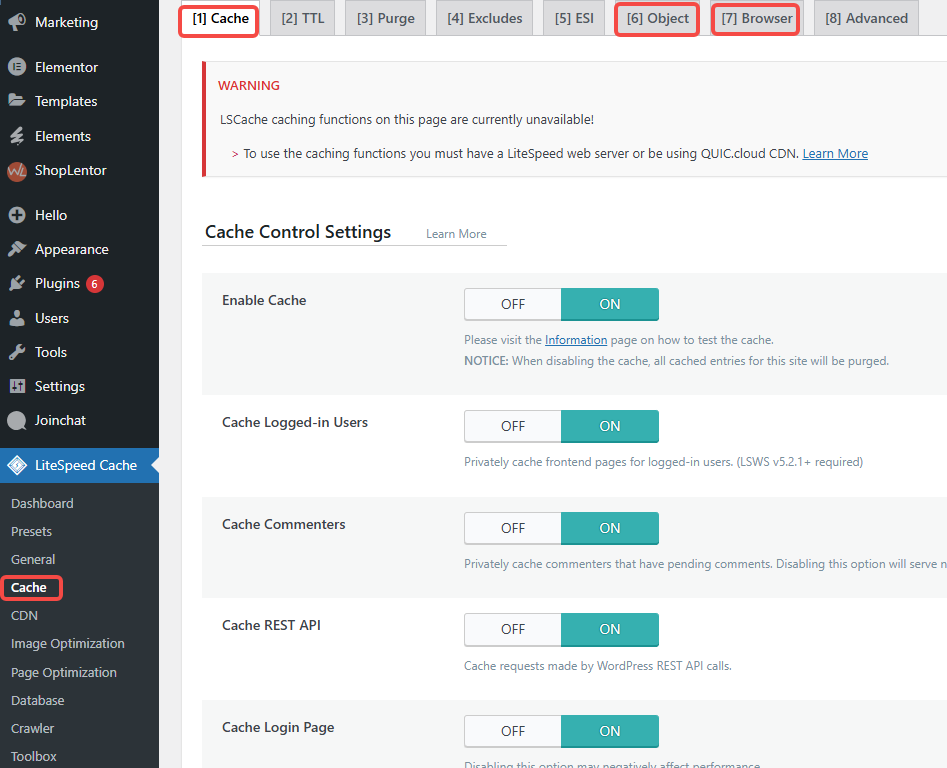The height and width of the screenshot is (768, 947).
Task: Disable Cache Logged-in Users
Action: click(512, 426)
